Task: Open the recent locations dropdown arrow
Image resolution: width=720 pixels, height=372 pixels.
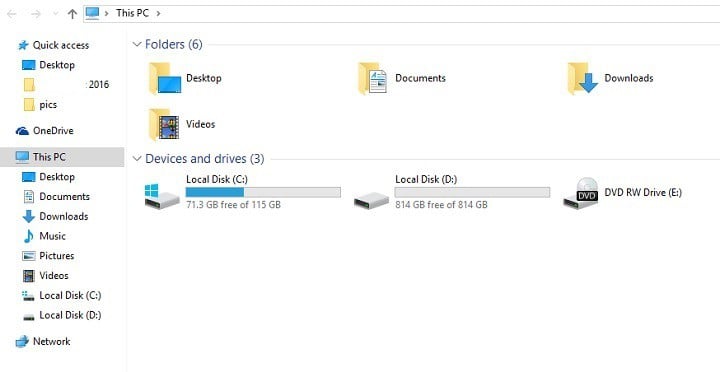Action: [x=56, y=14]
